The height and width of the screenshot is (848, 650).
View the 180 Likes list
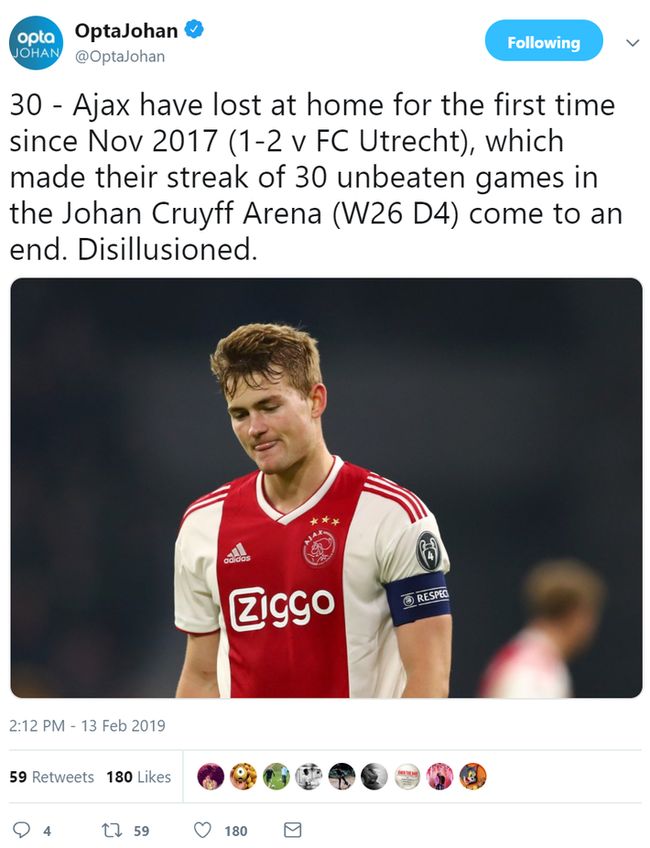coord(138,777)
